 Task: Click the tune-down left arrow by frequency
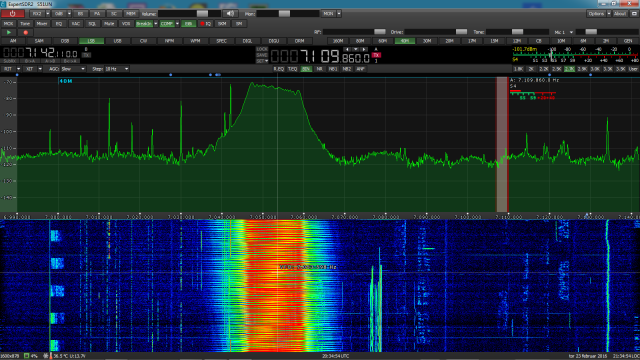pyautogui.click(x=347, y=49)
